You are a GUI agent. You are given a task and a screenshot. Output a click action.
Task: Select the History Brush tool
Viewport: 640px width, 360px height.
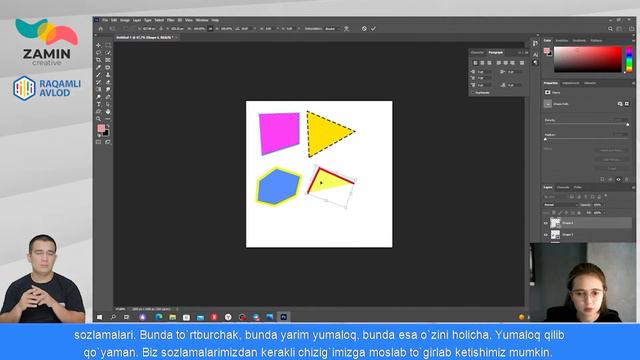tap(98, 82)
